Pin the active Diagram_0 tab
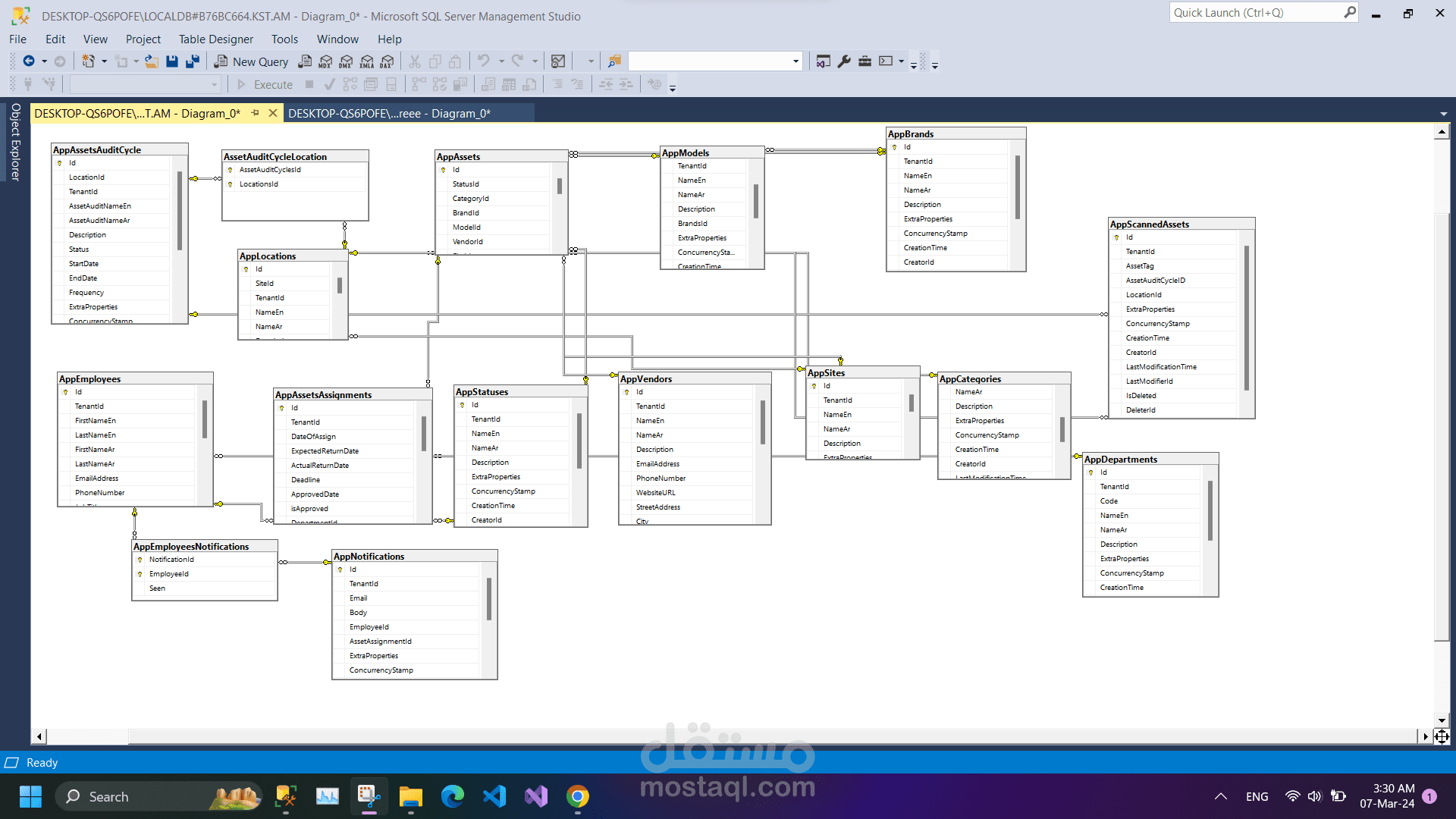This screenshot has height=819, width=1456. coord(256,113)
